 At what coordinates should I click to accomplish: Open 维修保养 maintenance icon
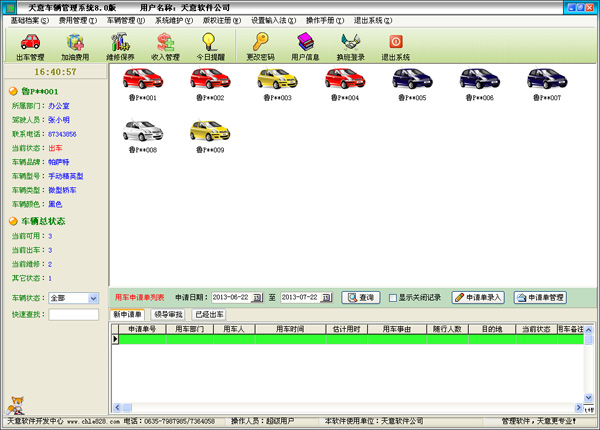click(x=121, y=46)
